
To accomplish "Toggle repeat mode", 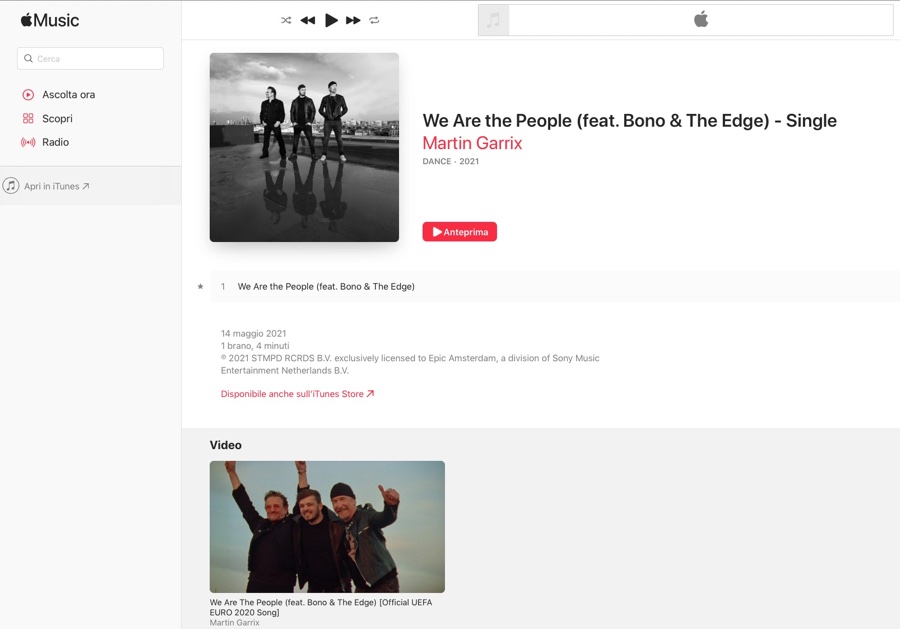I will pos(374,20).
